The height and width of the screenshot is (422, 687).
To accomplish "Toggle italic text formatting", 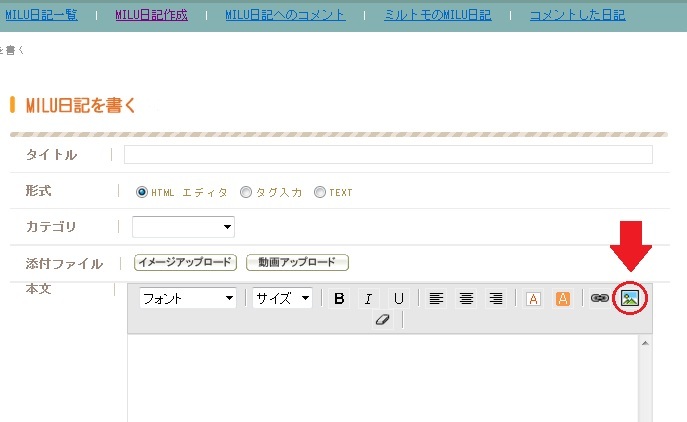I will (368, 298).
